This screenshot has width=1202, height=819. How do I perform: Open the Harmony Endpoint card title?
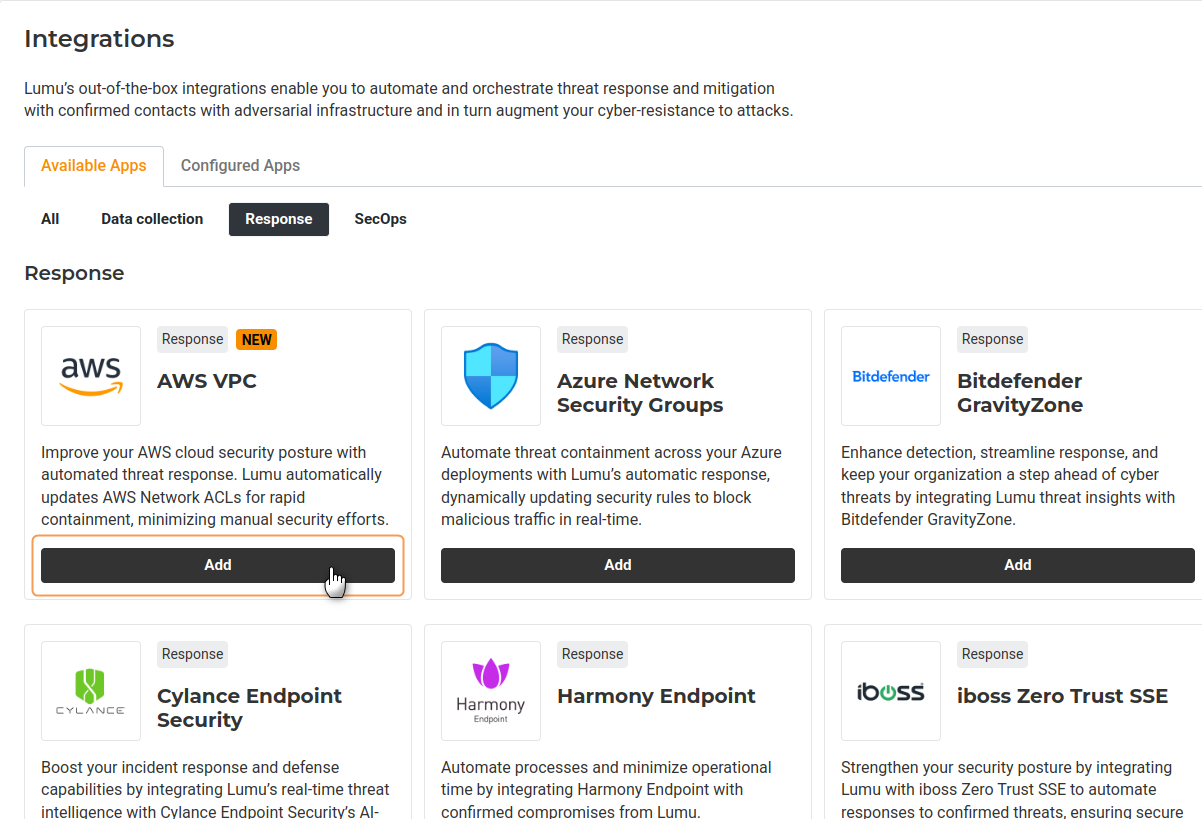tap(656, 696)
